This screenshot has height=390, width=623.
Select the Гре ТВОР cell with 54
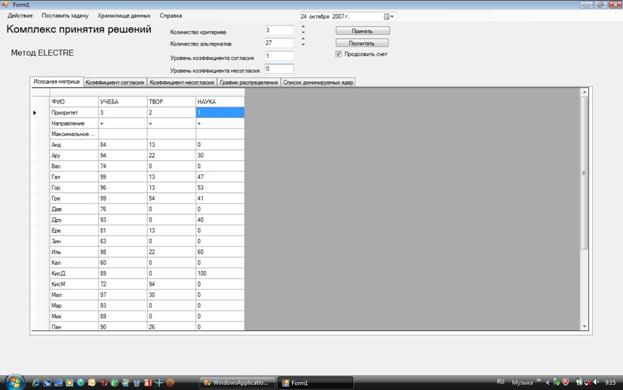(171, 199)
